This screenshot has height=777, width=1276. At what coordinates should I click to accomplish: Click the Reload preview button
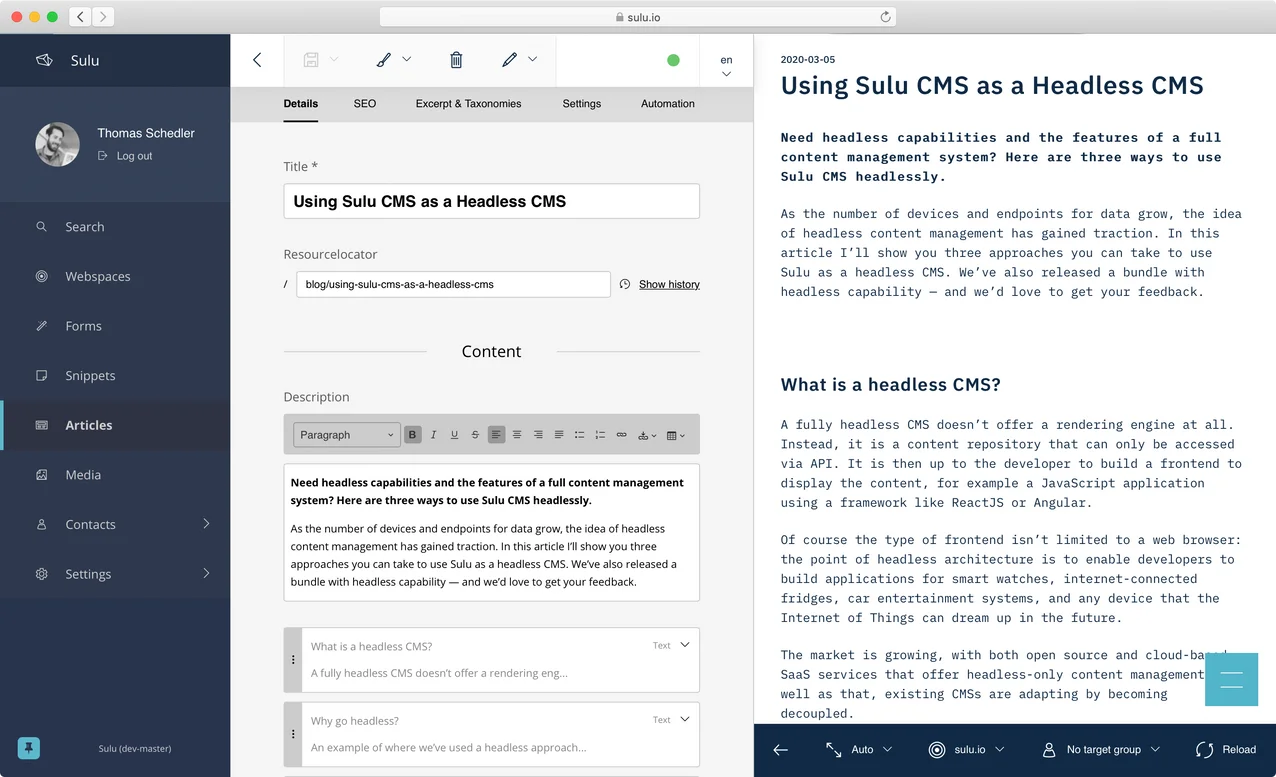[x=1226, y=749]
